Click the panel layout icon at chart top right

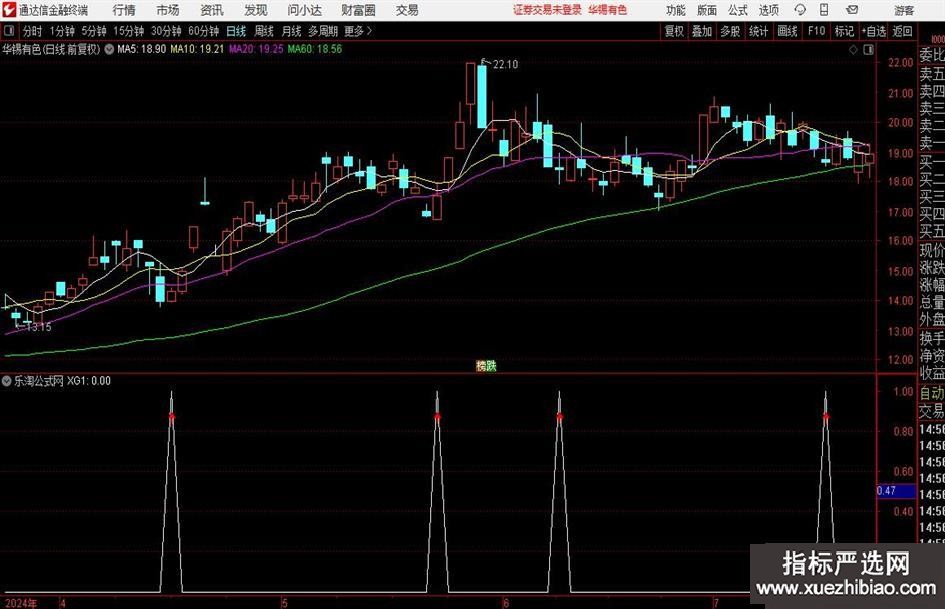click(868, 50)
